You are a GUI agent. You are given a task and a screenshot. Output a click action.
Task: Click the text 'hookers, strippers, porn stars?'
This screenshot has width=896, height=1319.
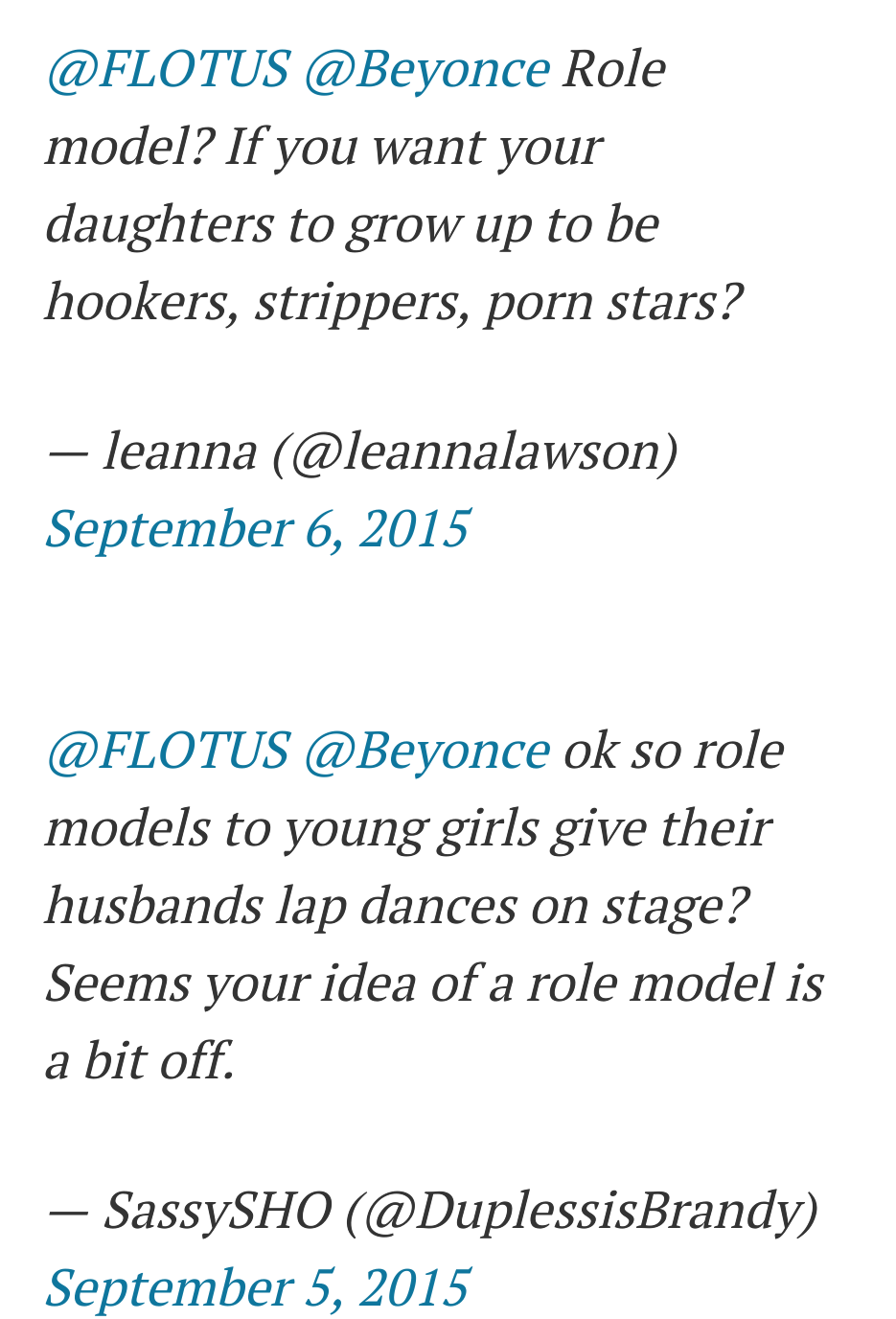(394, 303)
